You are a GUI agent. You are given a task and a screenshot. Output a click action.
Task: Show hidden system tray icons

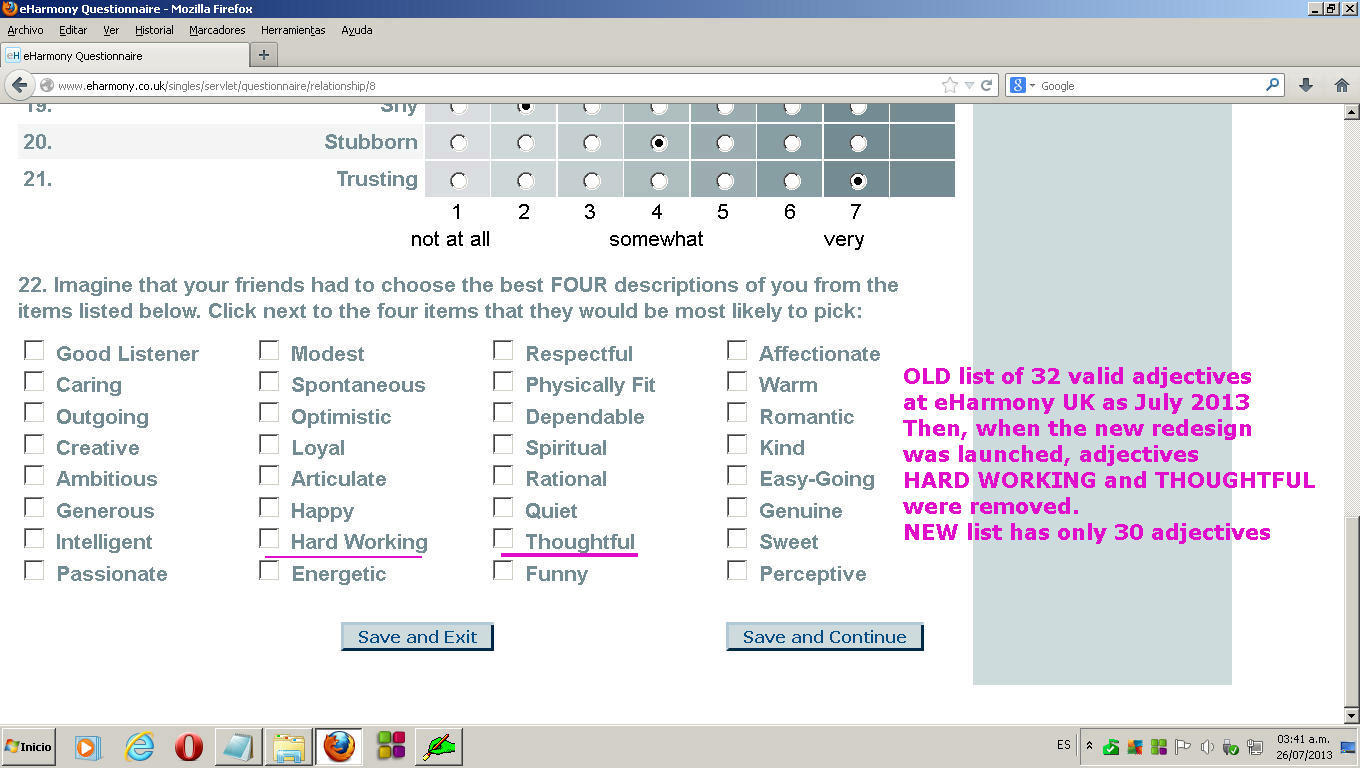click(x=1089, y=746)
